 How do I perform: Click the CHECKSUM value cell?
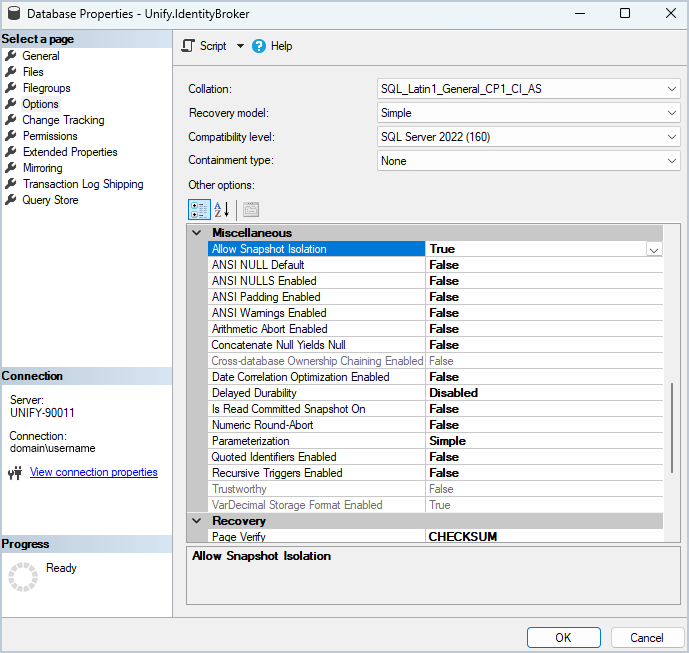click(x=544, y=536)
